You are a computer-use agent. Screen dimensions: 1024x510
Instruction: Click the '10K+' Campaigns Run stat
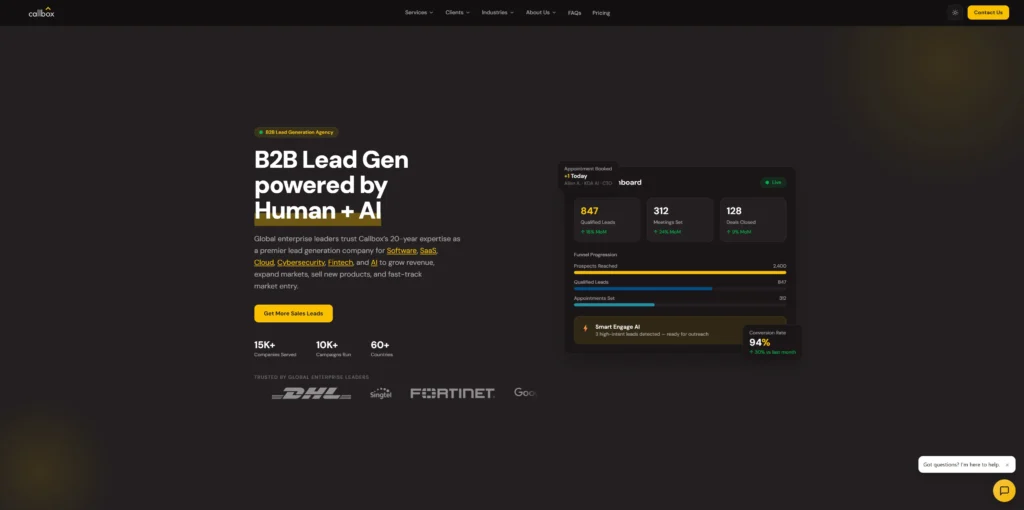click(336, 349)
